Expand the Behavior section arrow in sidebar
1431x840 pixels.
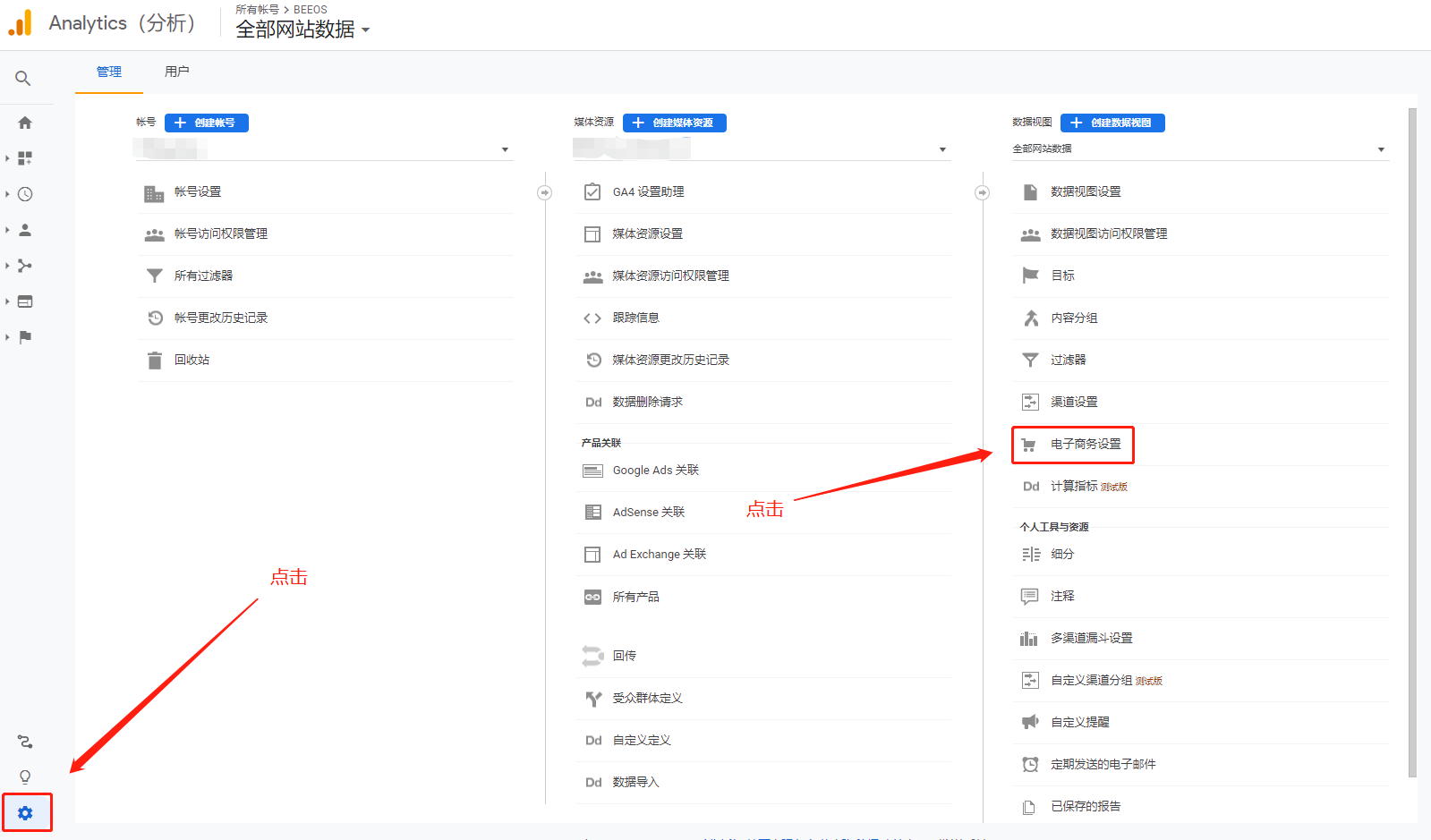[x=7, y=301]
